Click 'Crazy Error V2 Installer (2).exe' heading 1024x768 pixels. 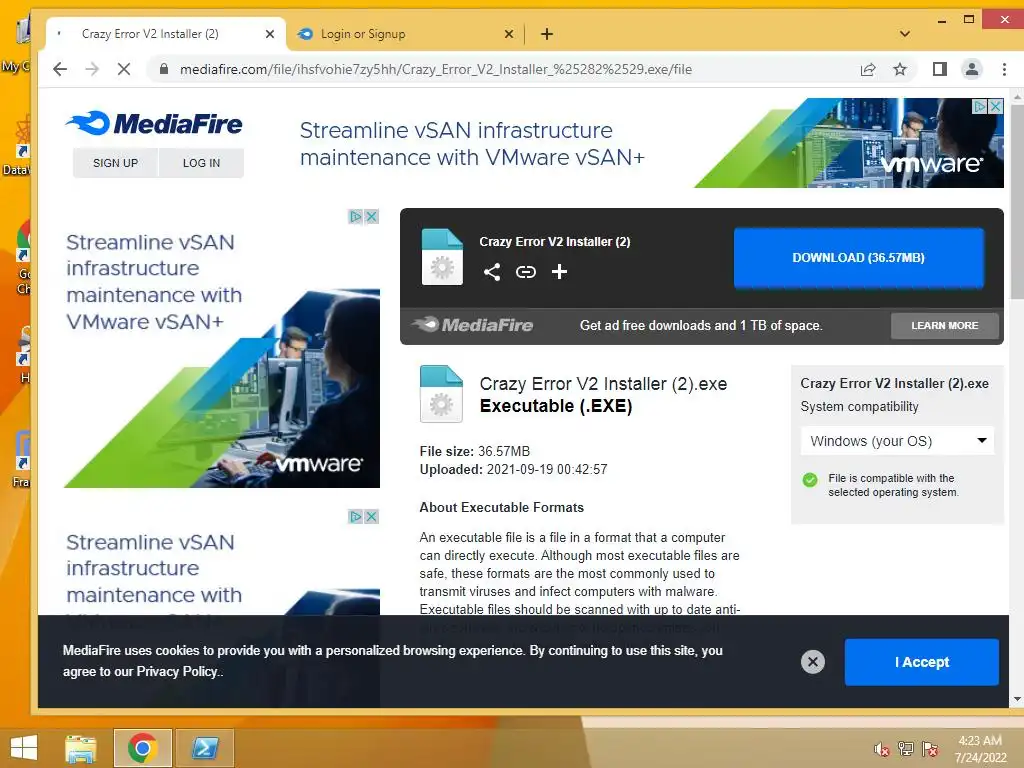[603, 383]
